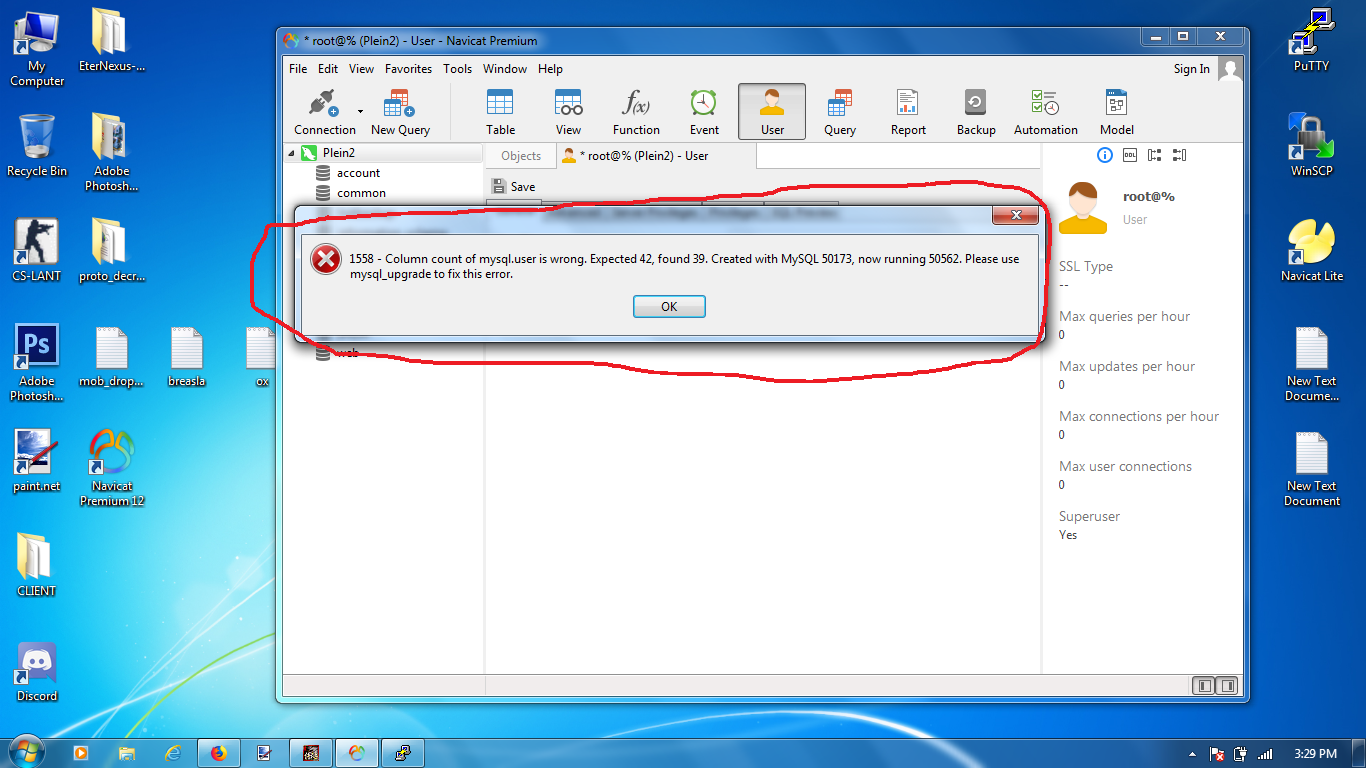Open the Query toolbar icon
The image size is (1366, 768).
pyautogui.click(x=840, y=112)
